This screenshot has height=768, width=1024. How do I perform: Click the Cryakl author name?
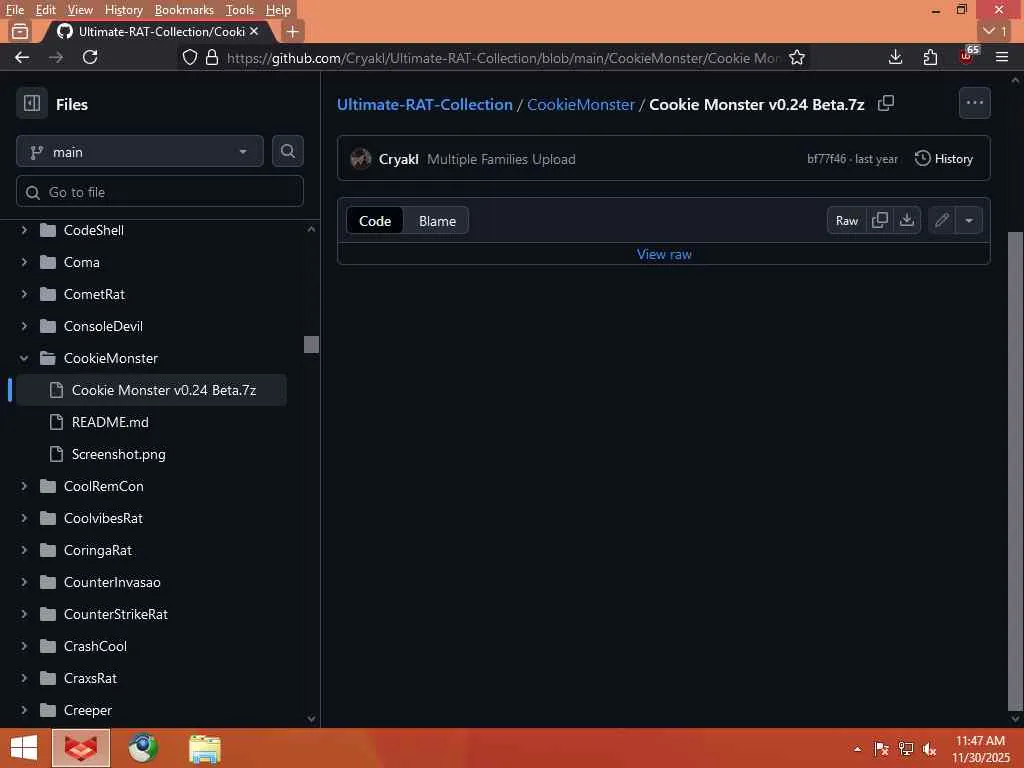click(x=398, y=159)
